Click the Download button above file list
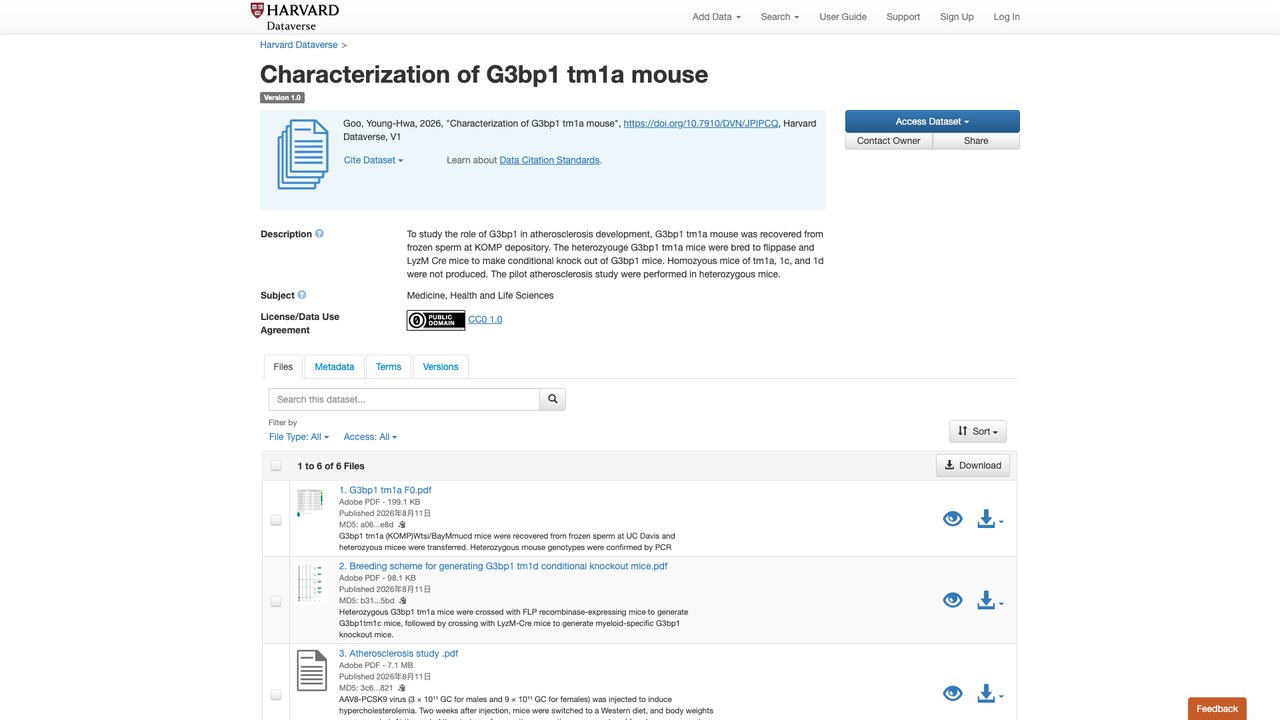Viewport: 1280px width, 720px height. 973,465
